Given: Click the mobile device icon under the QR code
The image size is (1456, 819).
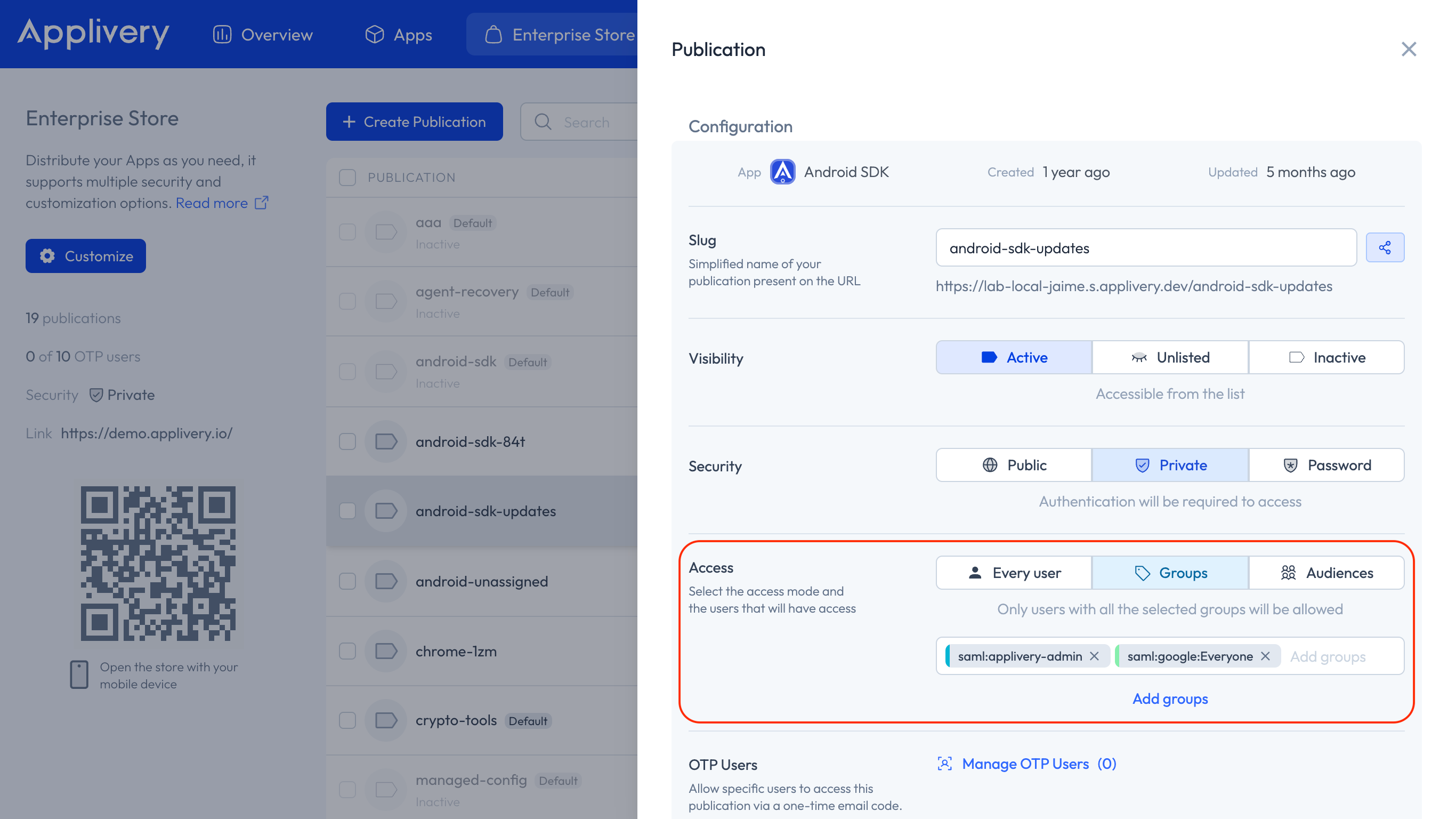Looking at the screenshot, I should click(78, 674).
